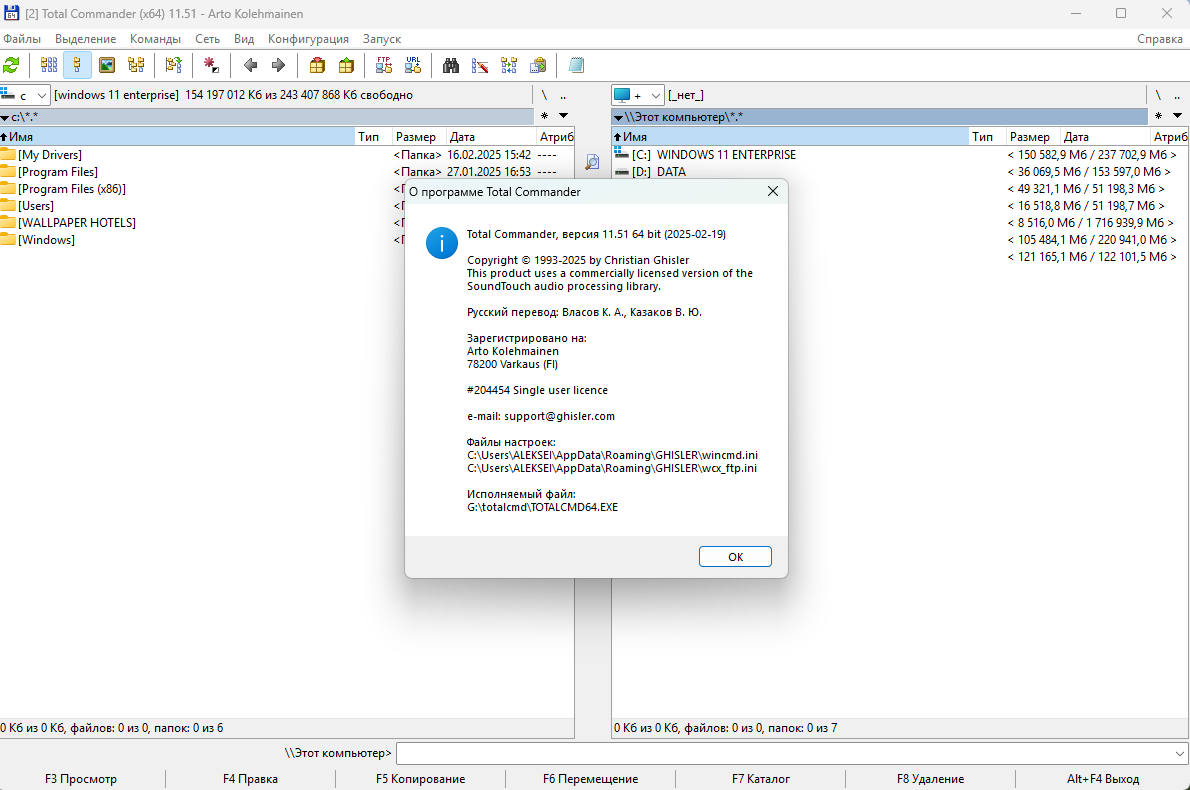Viewport: 1190px width, 790px height.
Task: Open right panel directory history arrow
Action: (1177, 116)
